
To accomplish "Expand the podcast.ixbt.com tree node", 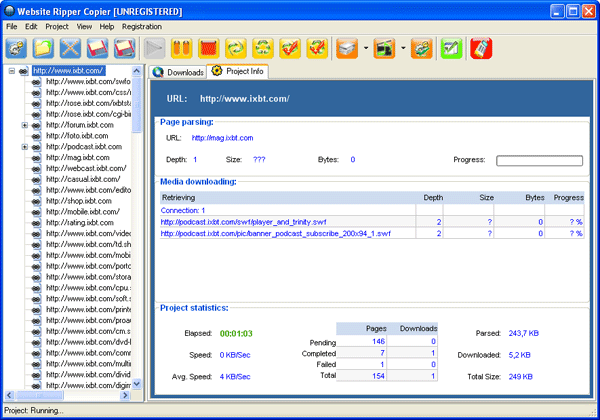I will pyautogui.click(x=24, y=147).
